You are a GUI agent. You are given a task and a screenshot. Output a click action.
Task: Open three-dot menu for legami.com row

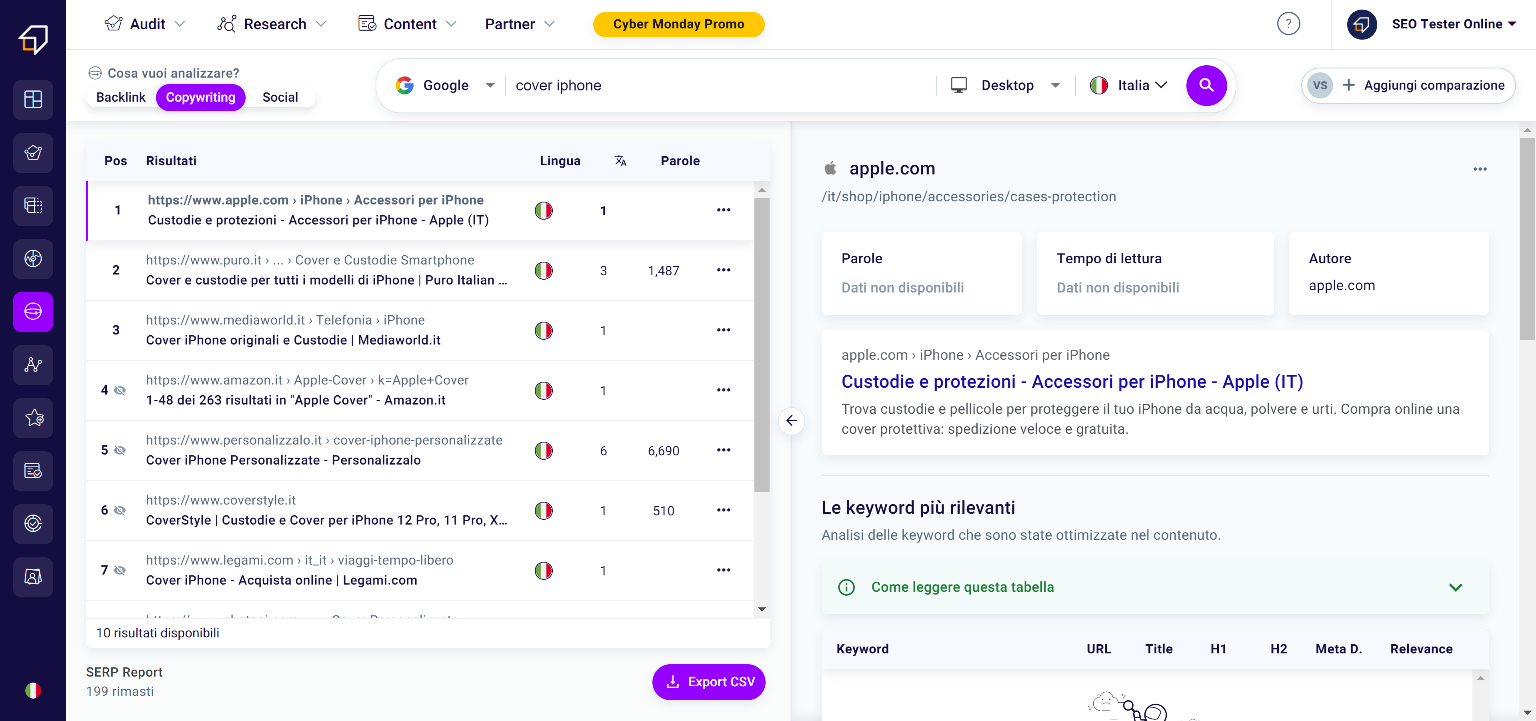point(724,570)
